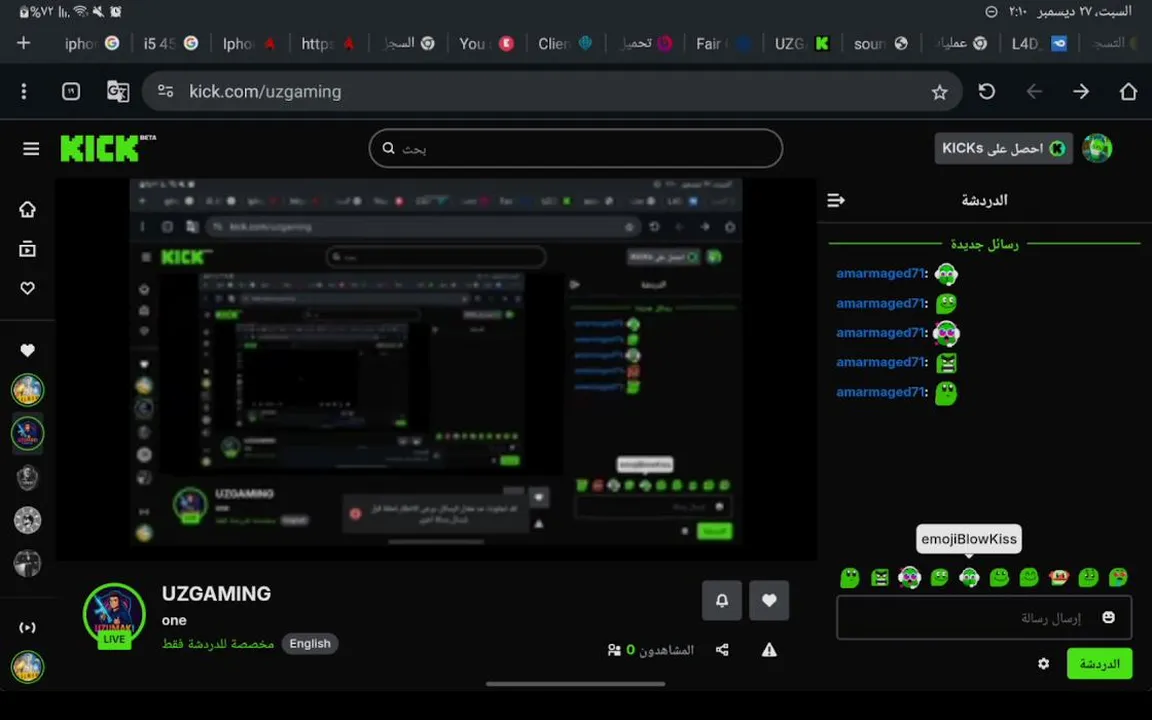Open site settings icon beside the URL
The width and height of the screenshot is (1152, 720).
click(x=165, y=91)
